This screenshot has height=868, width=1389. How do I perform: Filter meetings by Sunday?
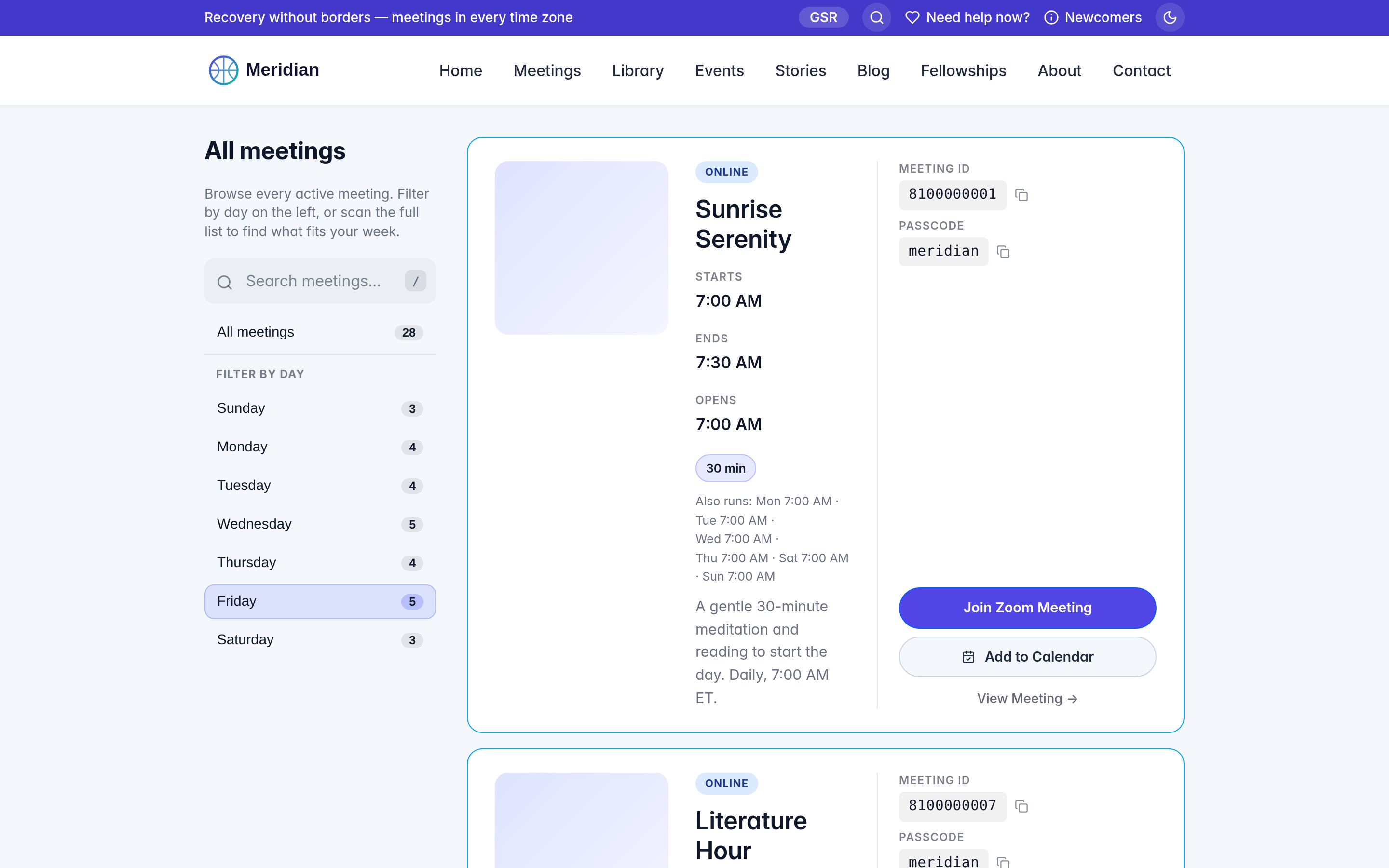click(320, 408)
